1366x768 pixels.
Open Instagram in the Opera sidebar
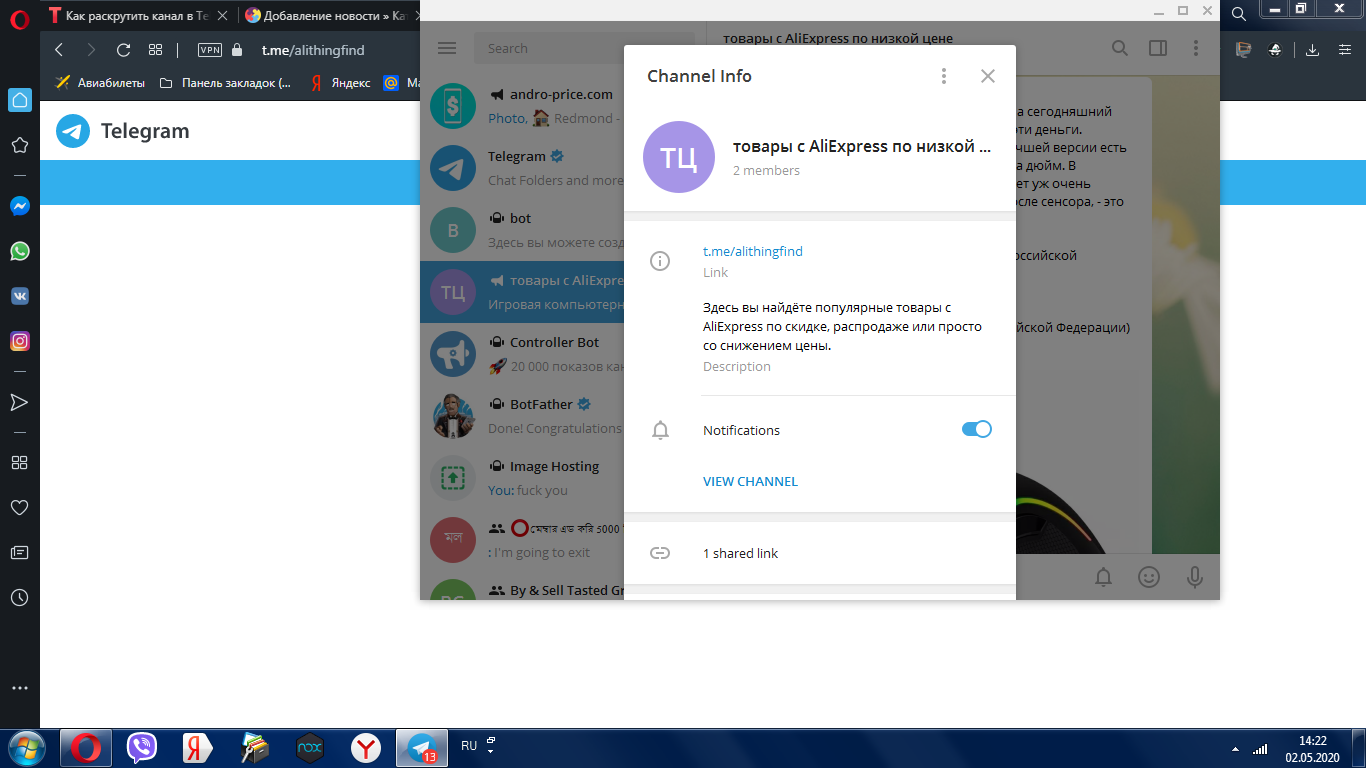pos(19,341)
